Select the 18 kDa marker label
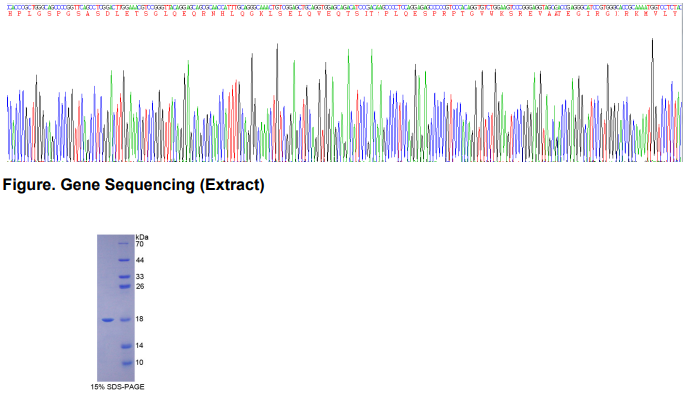The height and width of the screenshot is (395, 688). pos(140,319)
